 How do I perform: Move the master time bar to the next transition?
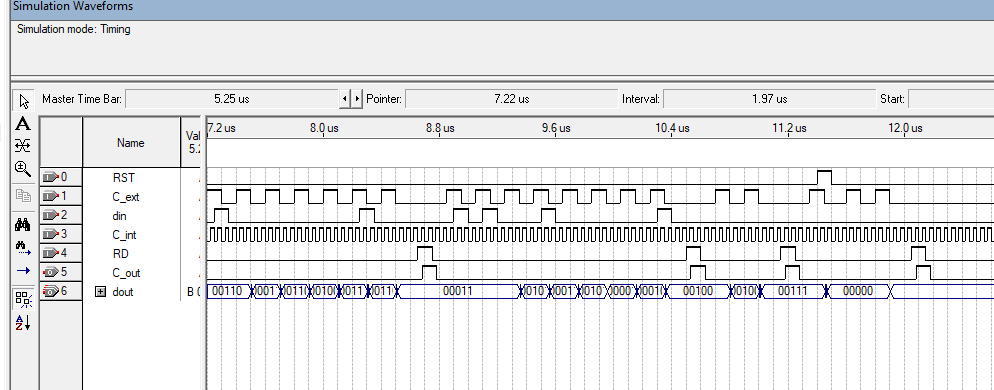point(357,99)
